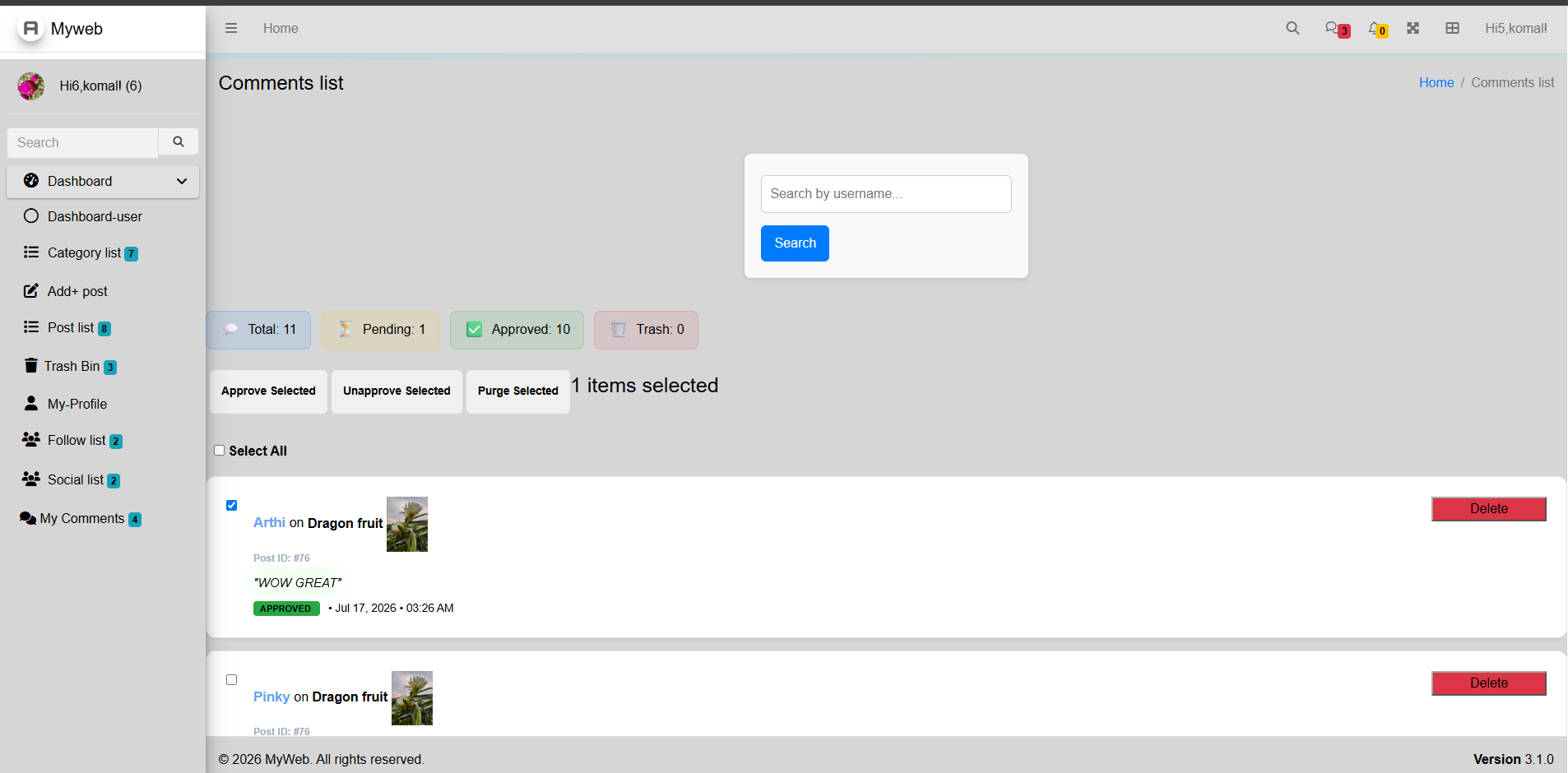1568x773 pixels.
Task: Open the notifications bell icon
Action: coord(1377,29)
